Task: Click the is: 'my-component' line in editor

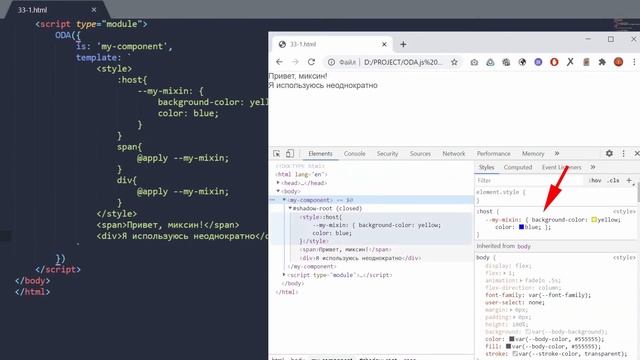Action: (124, 46)
